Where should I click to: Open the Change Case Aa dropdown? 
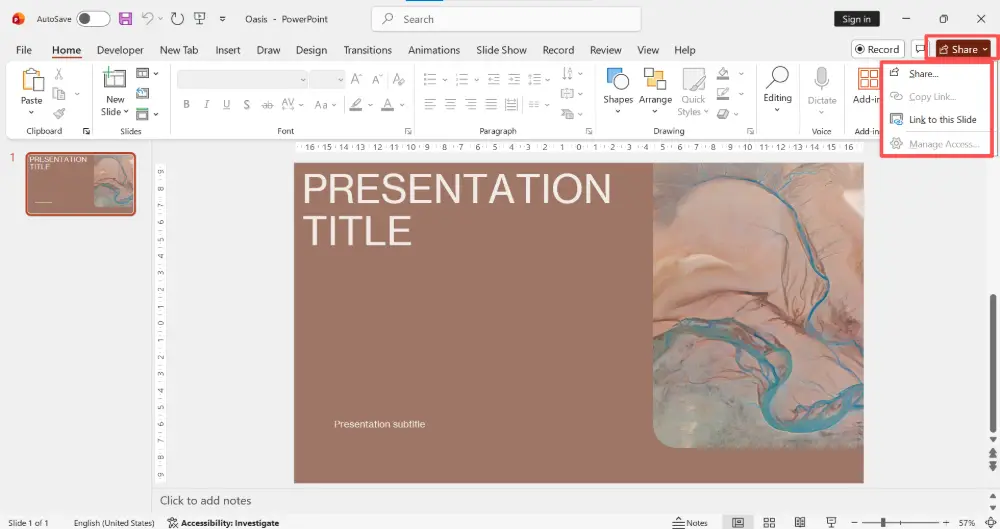(325, 105)
